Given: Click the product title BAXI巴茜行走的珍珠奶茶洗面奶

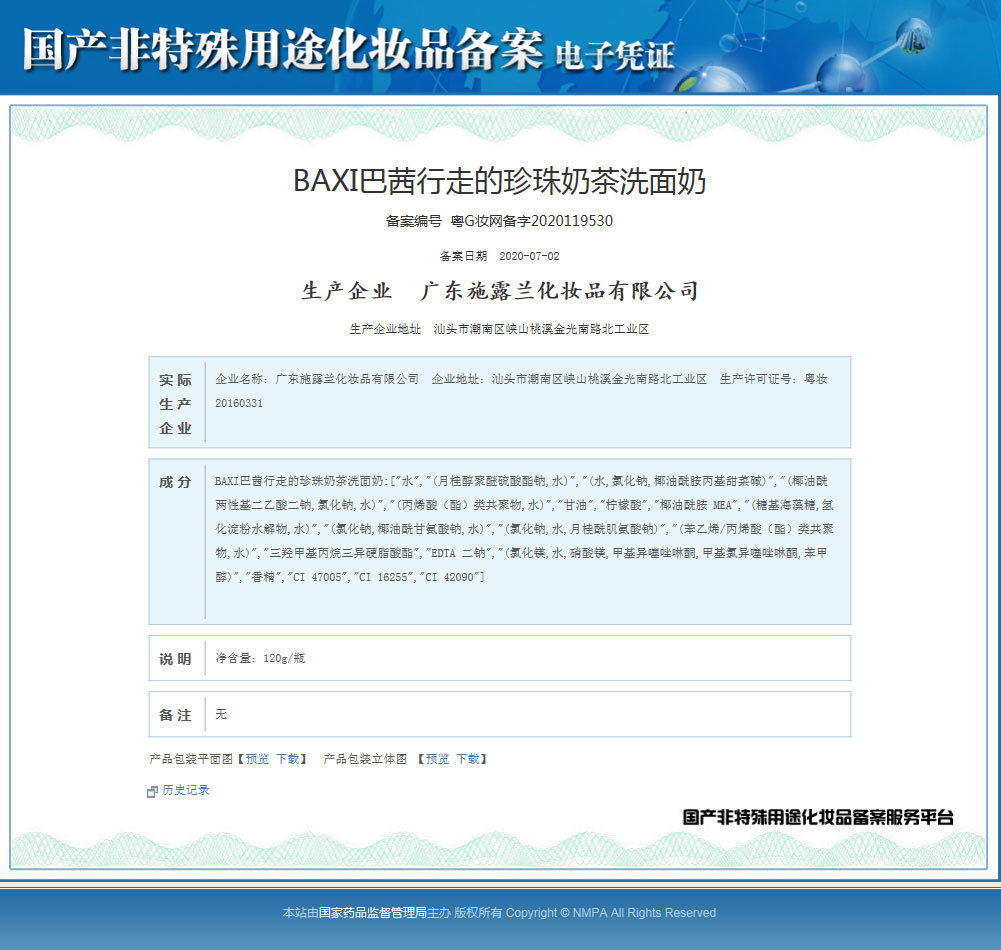Looking at the screenshot, I should point(500,181).
